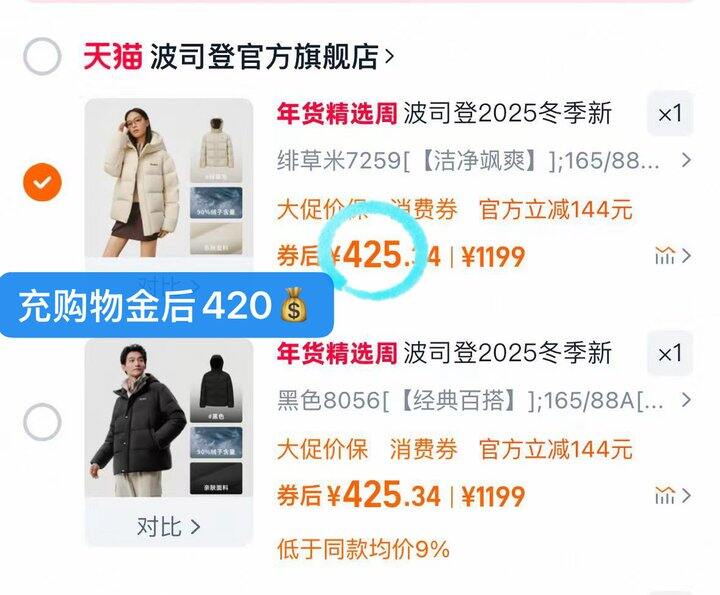Open the black men's jacket thumbnail
Image resolution: width=720 pixels, height=595 pixels.
pyautogui.click(x=169, y=418)
